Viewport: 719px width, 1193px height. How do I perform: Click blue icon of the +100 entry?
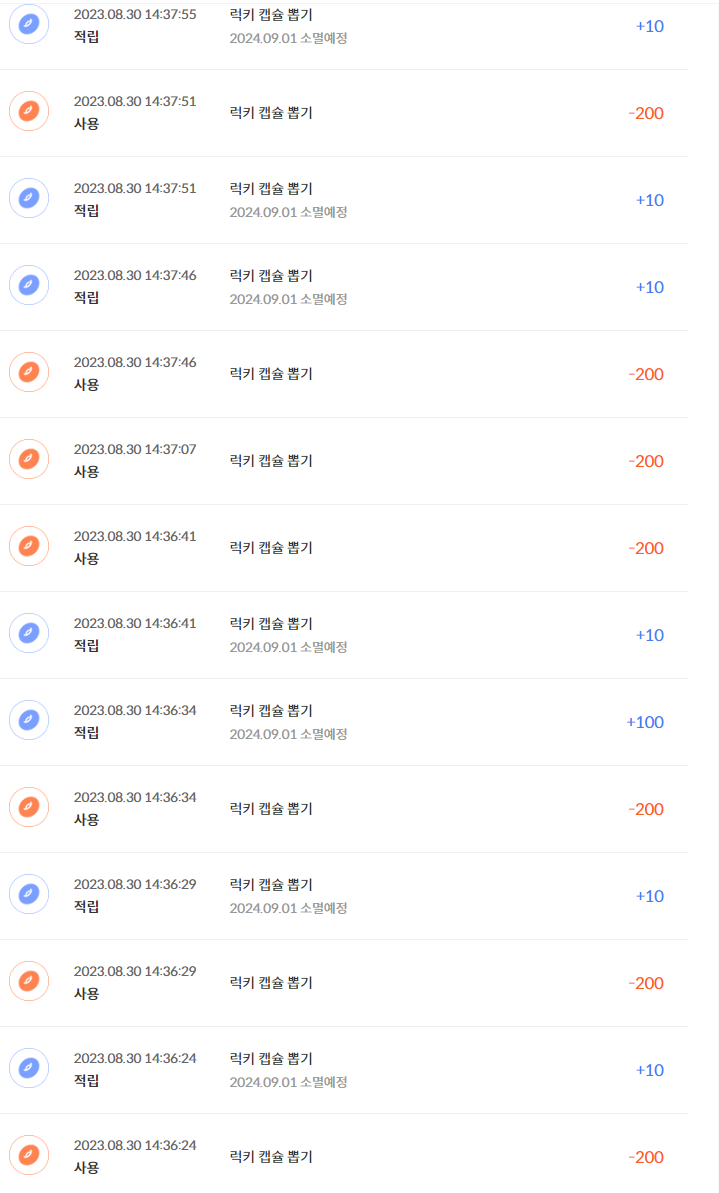coord(29,721)
